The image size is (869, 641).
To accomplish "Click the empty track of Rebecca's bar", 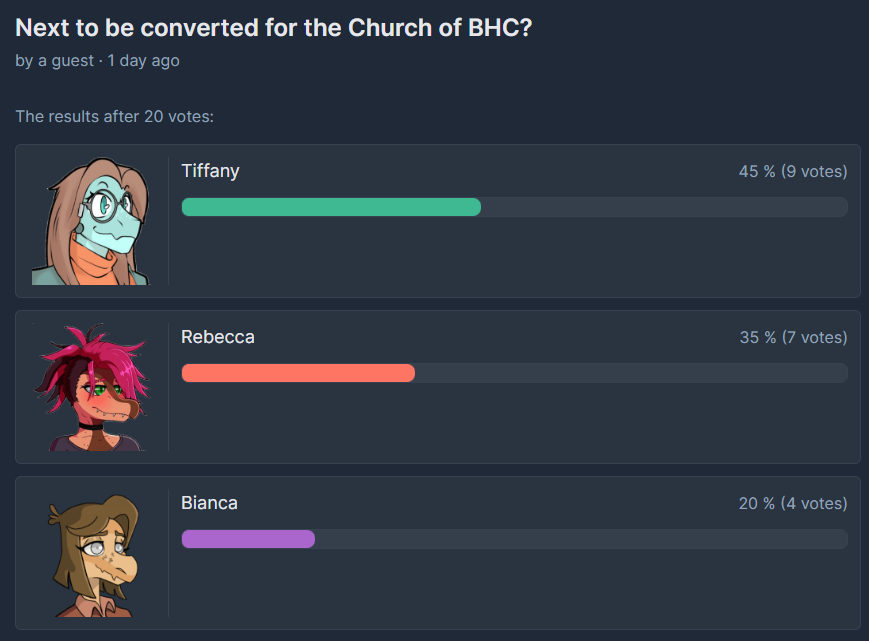I will 631,373.
